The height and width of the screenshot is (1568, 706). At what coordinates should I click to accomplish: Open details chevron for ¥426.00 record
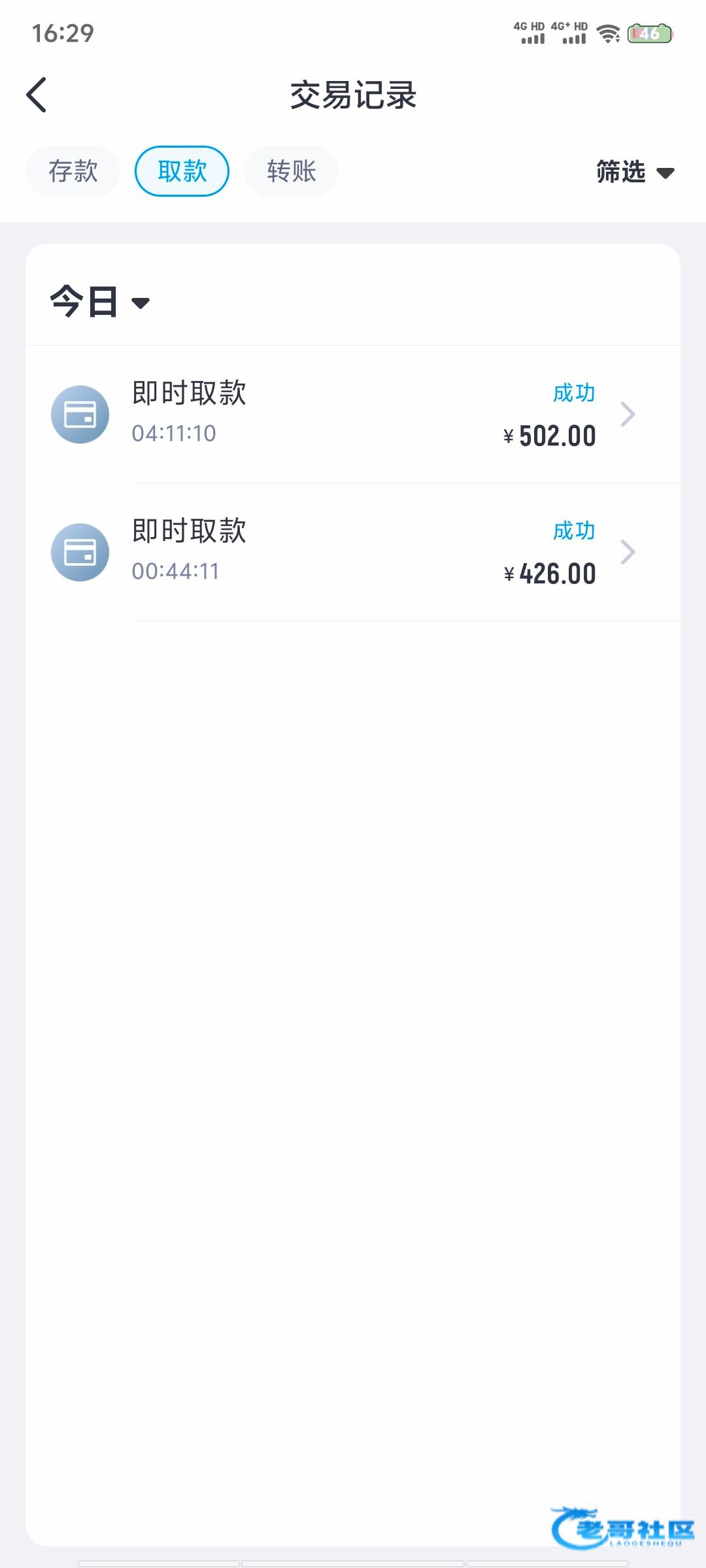628,552
